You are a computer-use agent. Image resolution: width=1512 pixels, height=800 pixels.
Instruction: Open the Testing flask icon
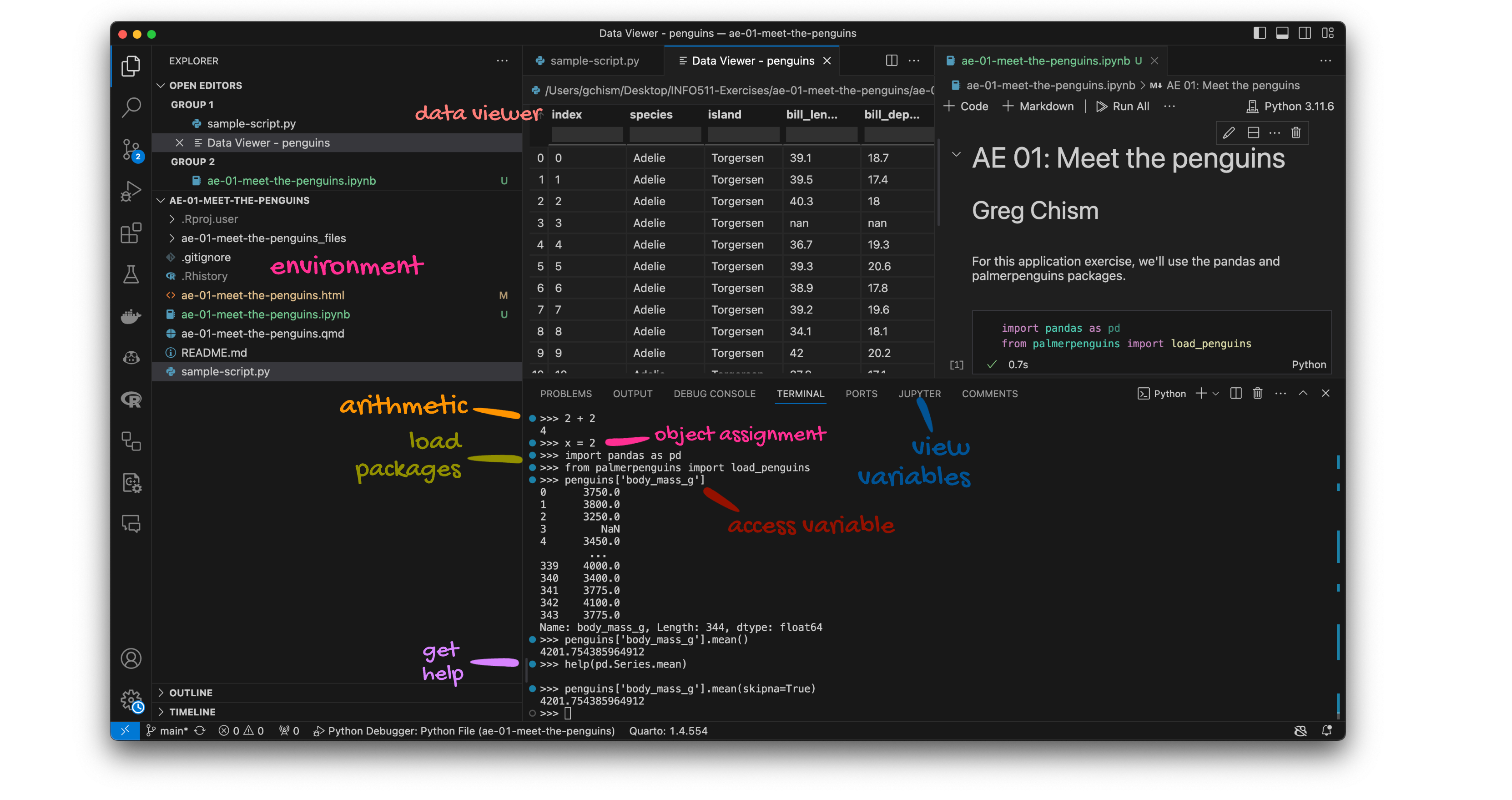coord(131,274)
